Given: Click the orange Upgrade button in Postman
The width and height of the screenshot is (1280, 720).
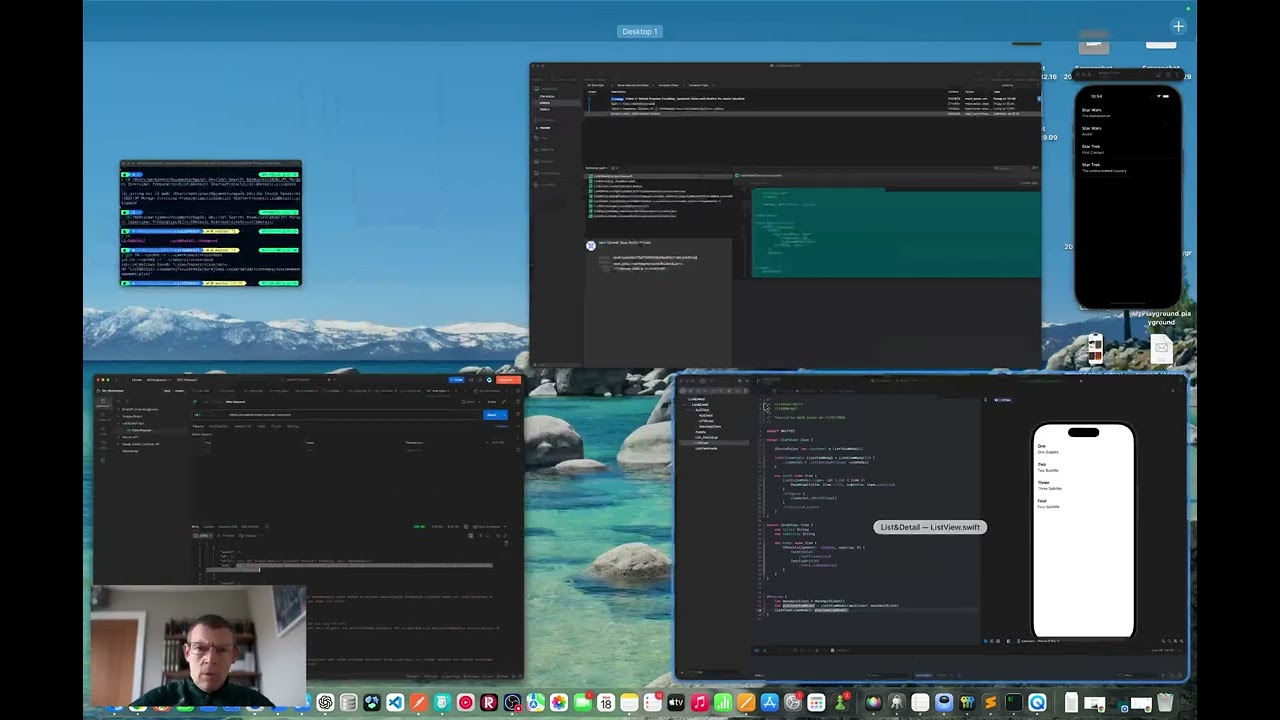Looking at the screenshot, I should point(507,380).
